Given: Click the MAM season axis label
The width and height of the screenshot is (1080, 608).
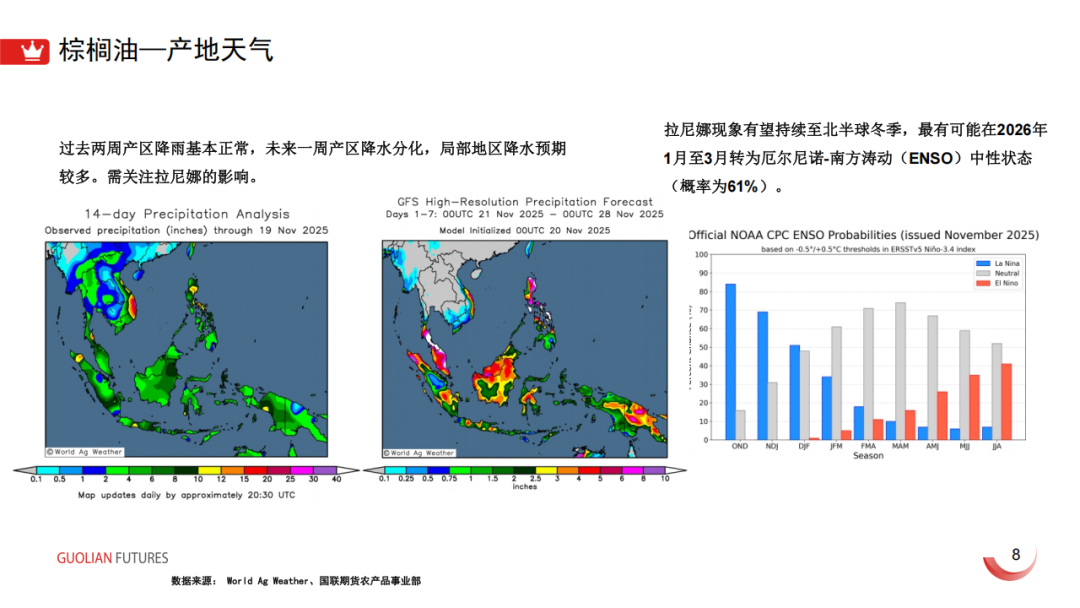Looking at the screenshot, I should point(900,446).
